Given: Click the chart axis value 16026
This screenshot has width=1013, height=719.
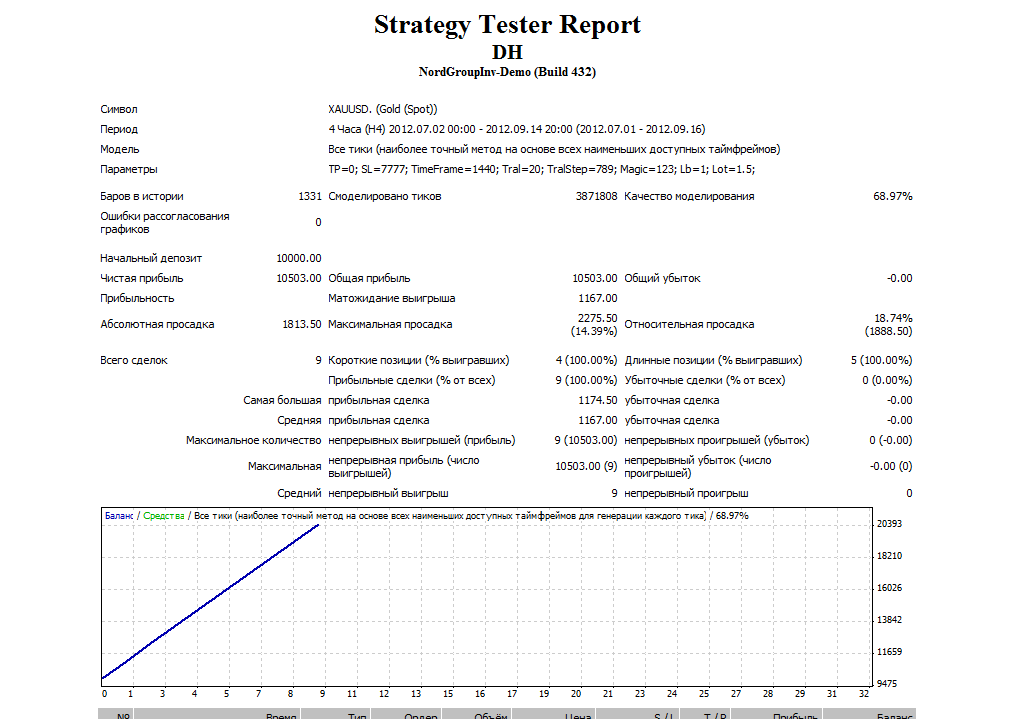Looking at the screenshot, I should tap(889, 588).
